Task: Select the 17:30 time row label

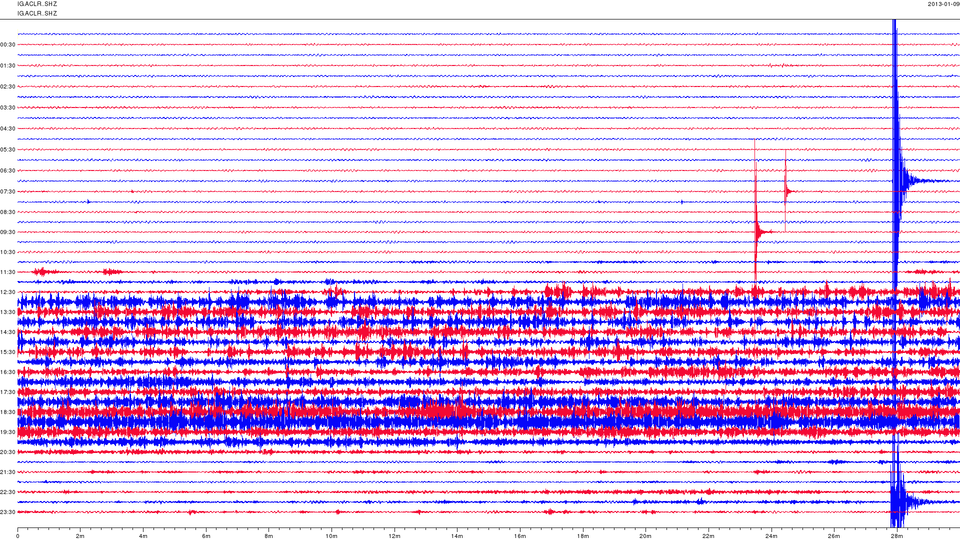Action: [x=7, y=392]
